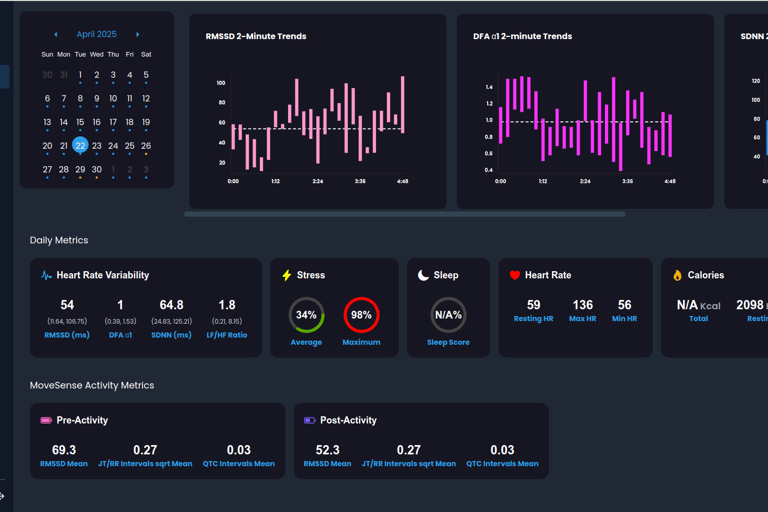The image size is (768, 512).
Task: Open the DFA α1 2-minute Trends chart
Action: [x=585, y=111]
